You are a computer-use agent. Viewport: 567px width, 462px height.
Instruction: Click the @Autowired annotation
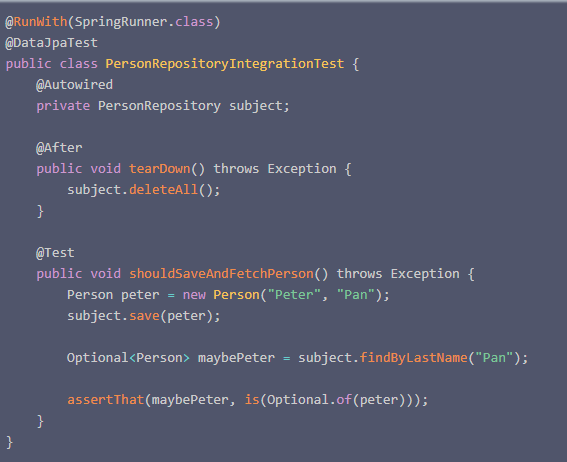pos(74,85)
